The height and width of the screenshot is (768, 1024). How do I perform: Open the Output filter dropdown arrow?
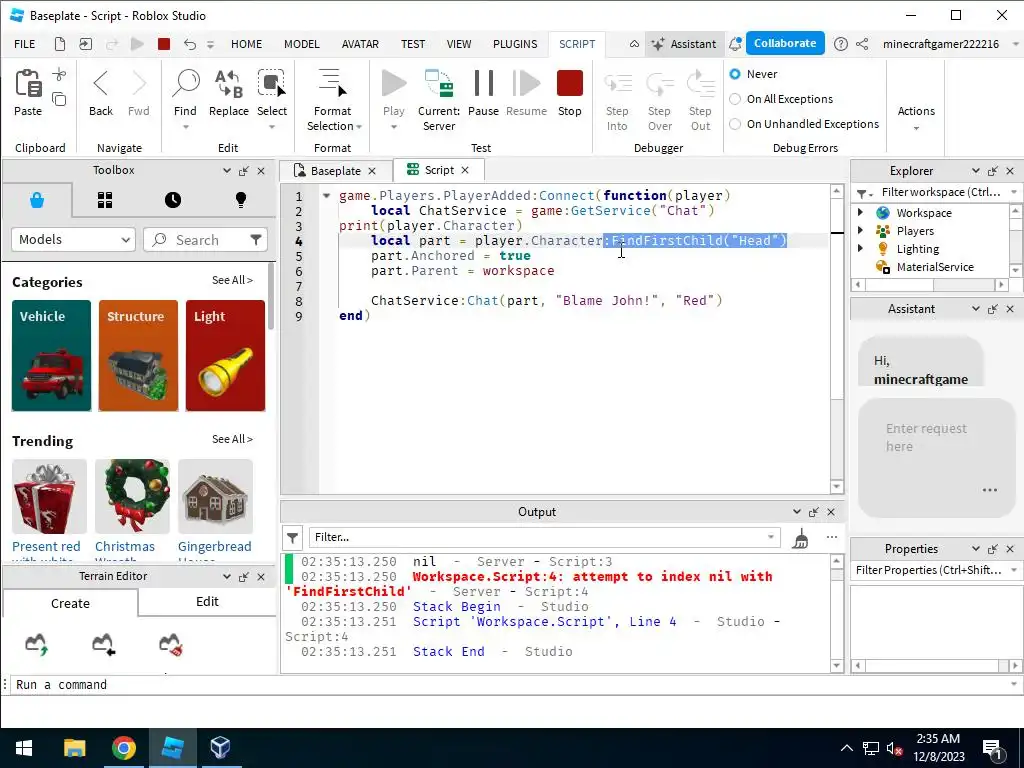(771, 537)
